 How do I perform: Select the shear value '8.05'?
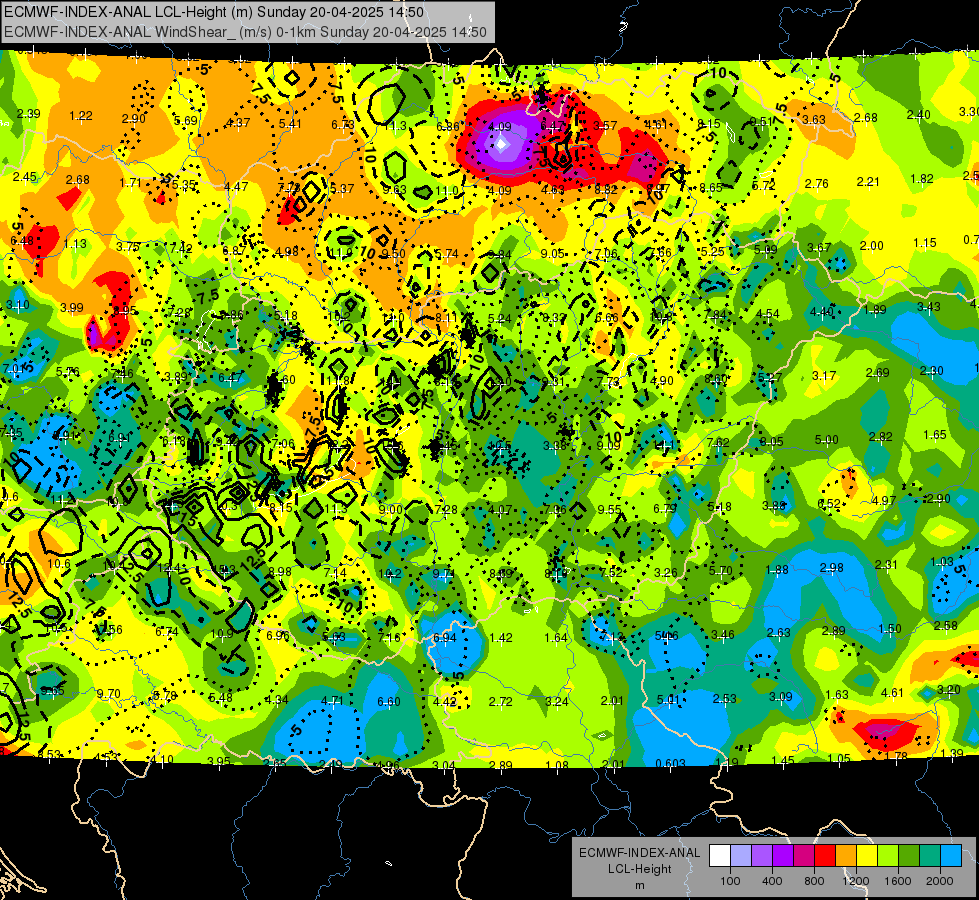click(772, 442)
